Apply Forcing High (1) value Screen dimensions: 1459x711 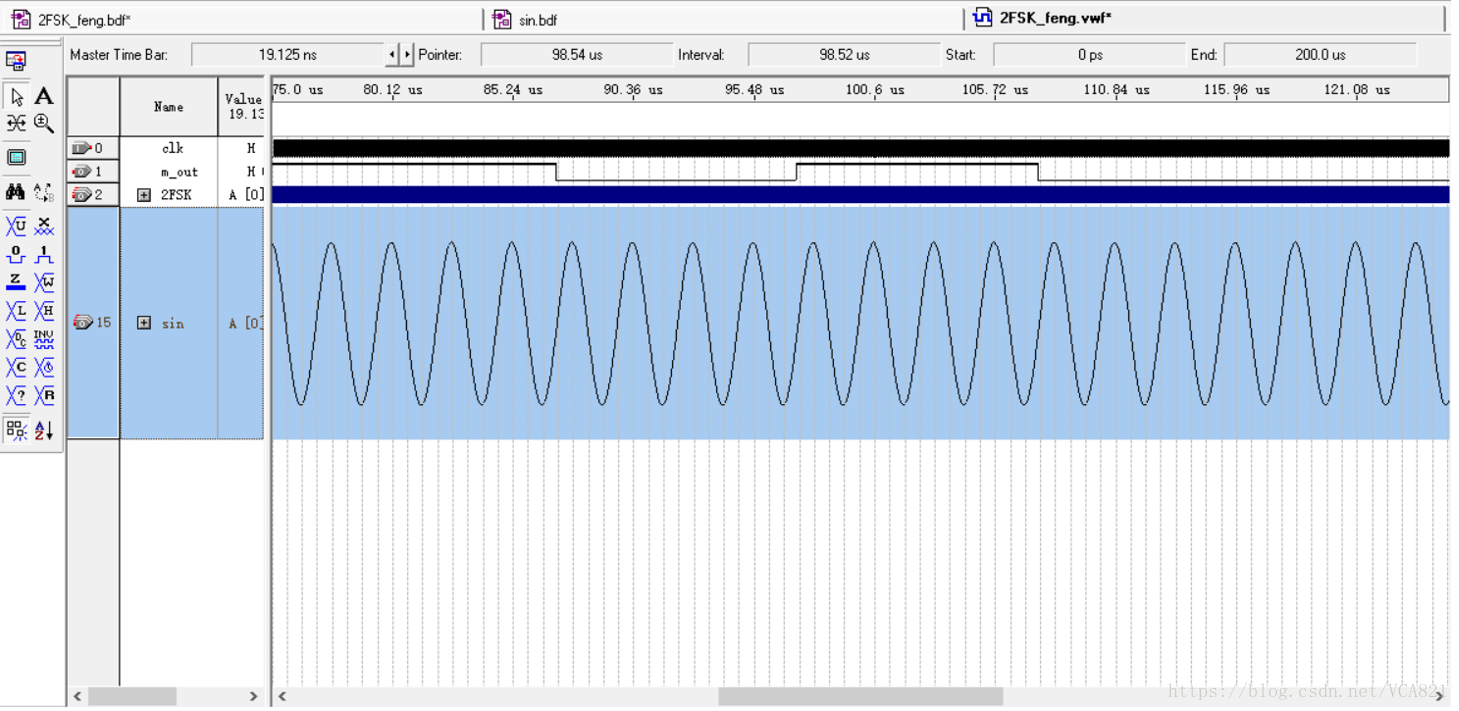(44, 254)
